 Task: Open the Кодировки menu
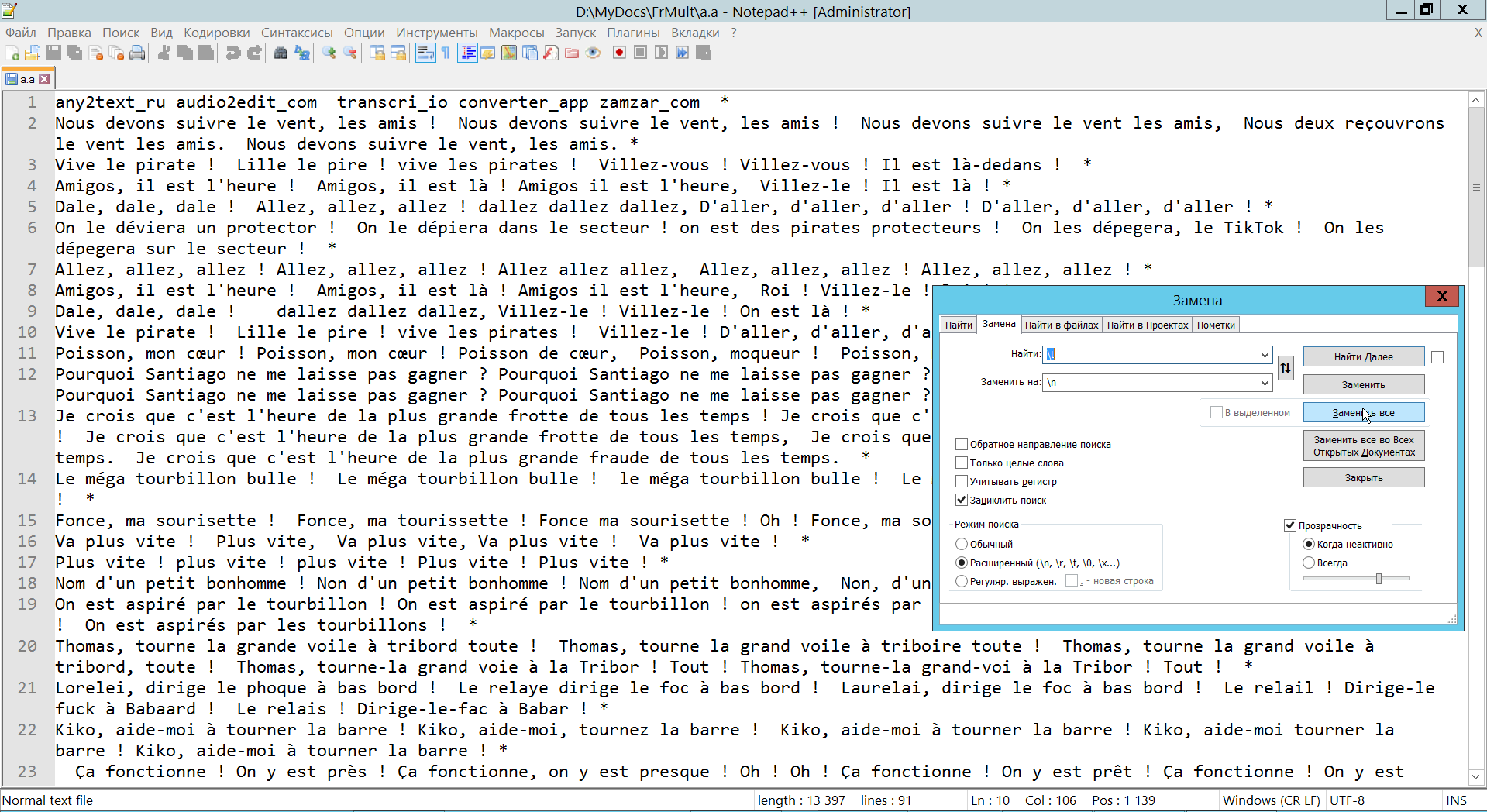(216, 33)
